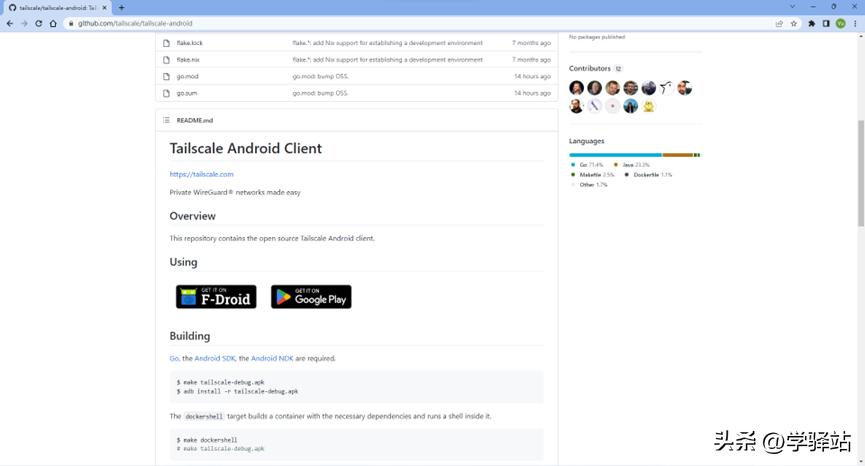Click the Get it on F-Droid badge
Viewport: 865px width, 466px height.
pyautogui.click(x=216, y=297)
